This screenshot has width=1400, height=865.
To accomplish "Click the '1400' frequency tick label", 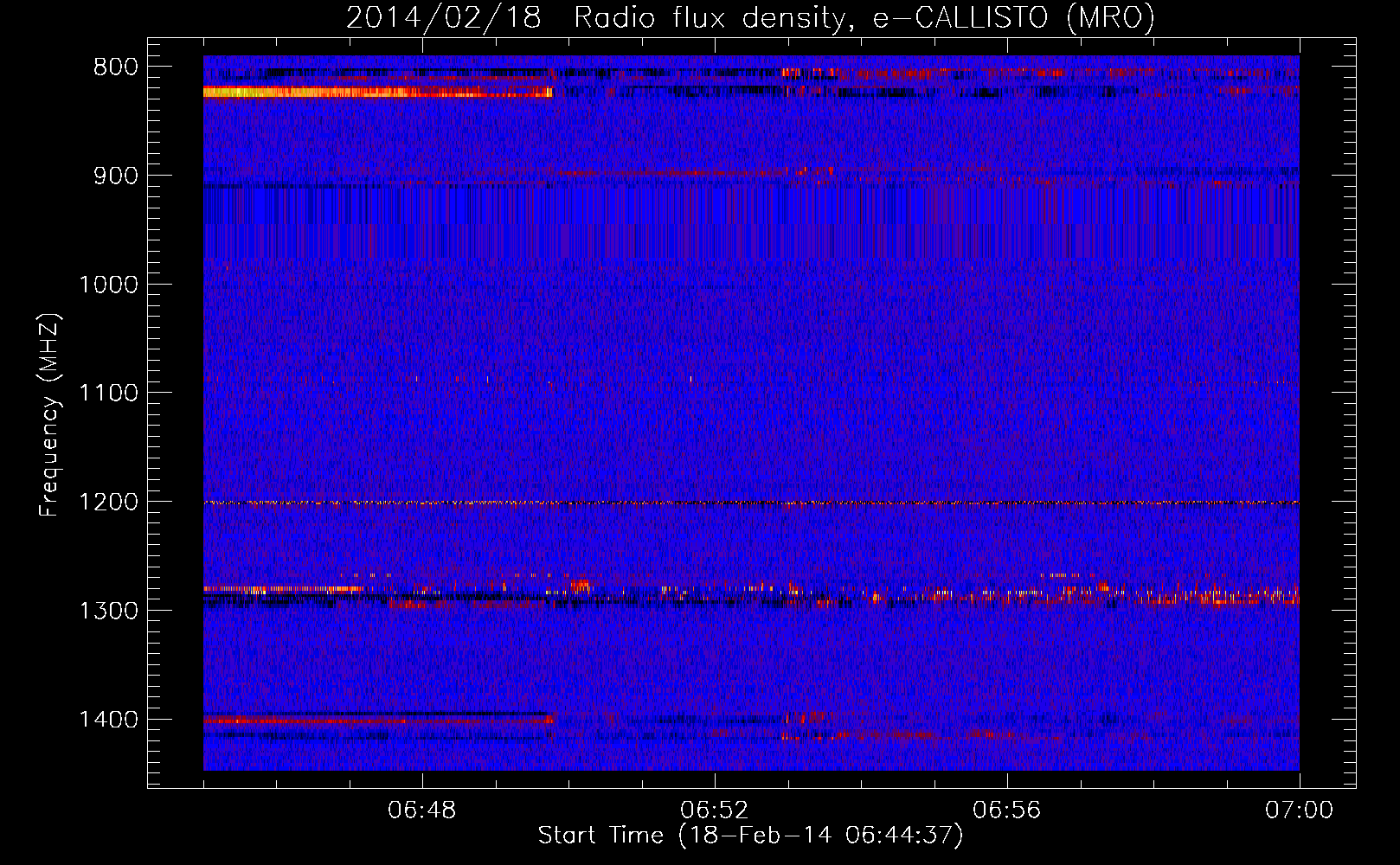I will pos(108,719).
